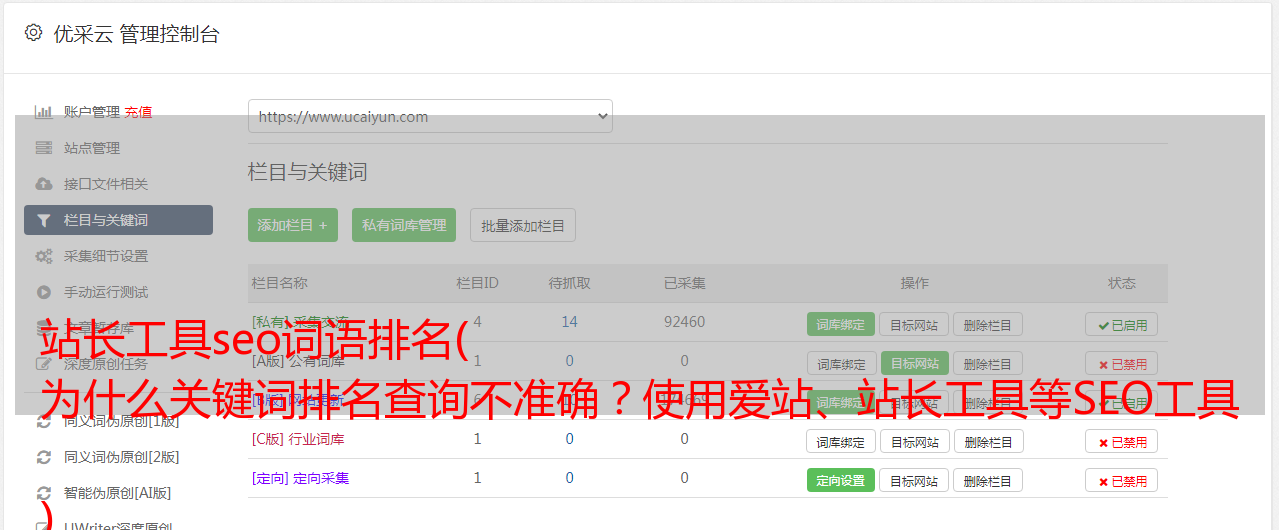Open 采集细节设置 in the sidebar
The width and height of the screenshot is (1279, 530).
coord(106,256)
